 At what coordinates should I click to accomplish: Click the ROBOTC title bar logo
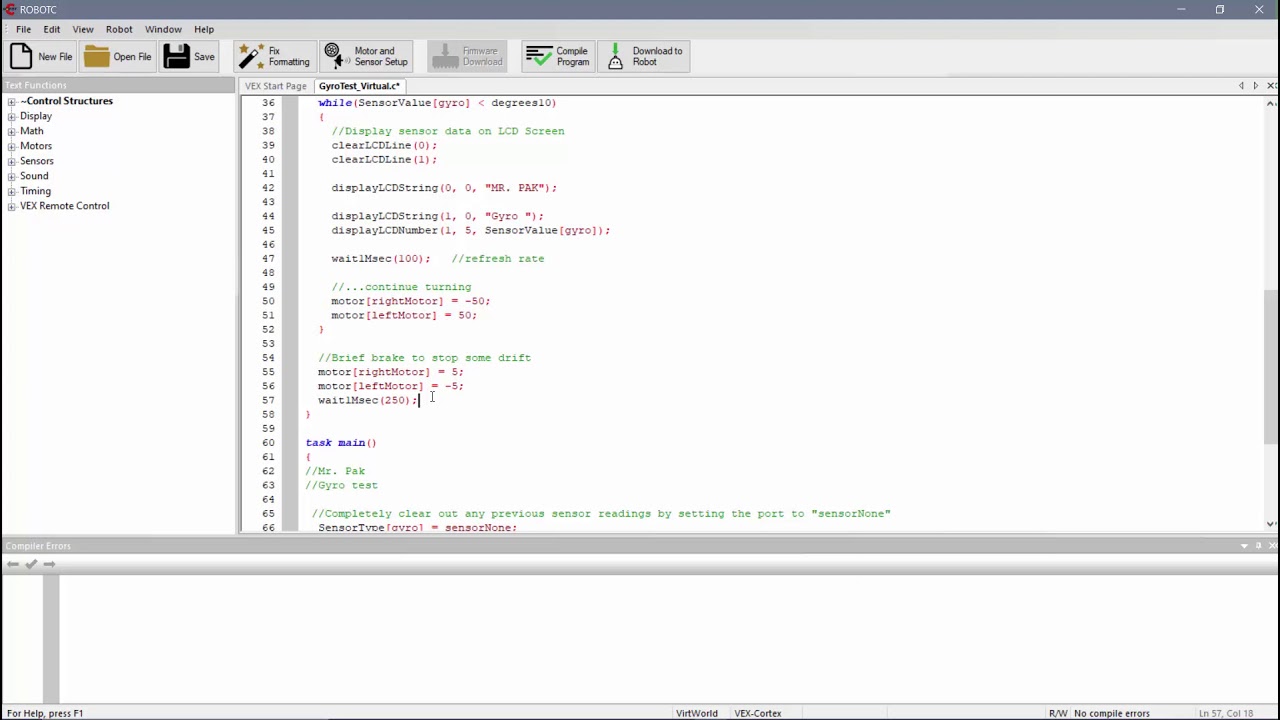coord(9,9)
